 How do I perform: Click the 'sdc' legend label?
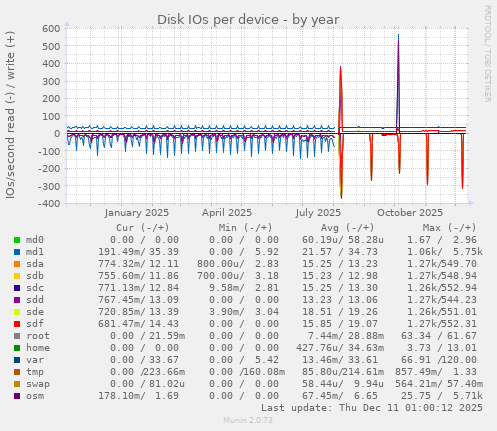[35, 288]
